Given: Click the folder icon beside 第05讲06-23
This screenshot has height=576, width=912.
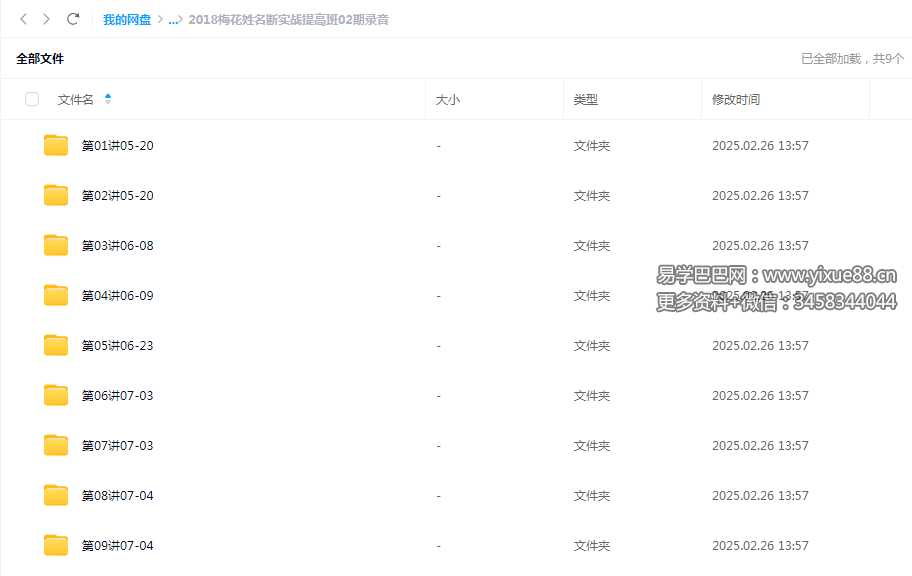Looking at the screenshot, I should pyautogui.click(x=55, y=345).
